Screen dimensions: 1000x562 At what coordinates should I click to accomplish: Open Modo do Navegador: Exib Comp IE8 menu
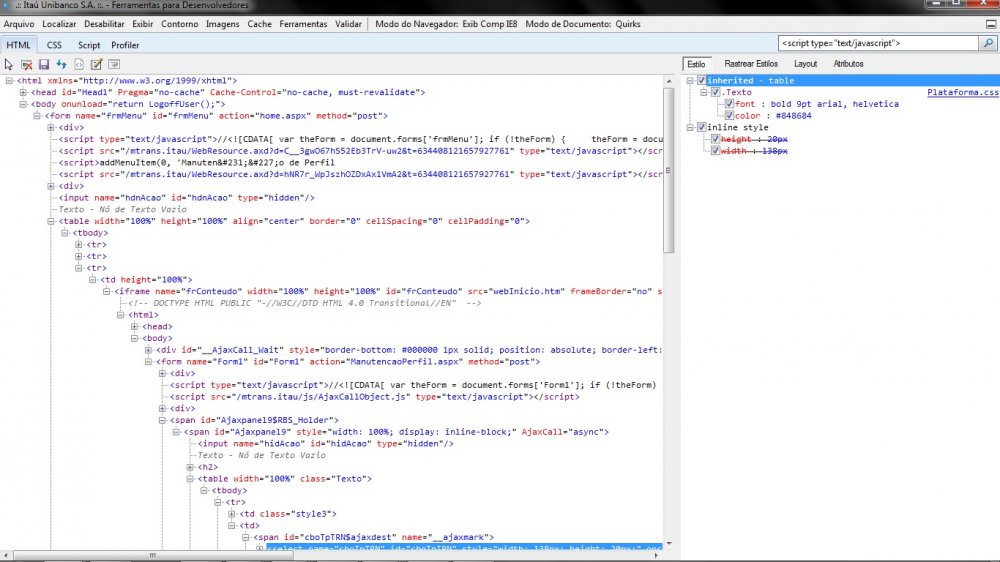(446, 24)
